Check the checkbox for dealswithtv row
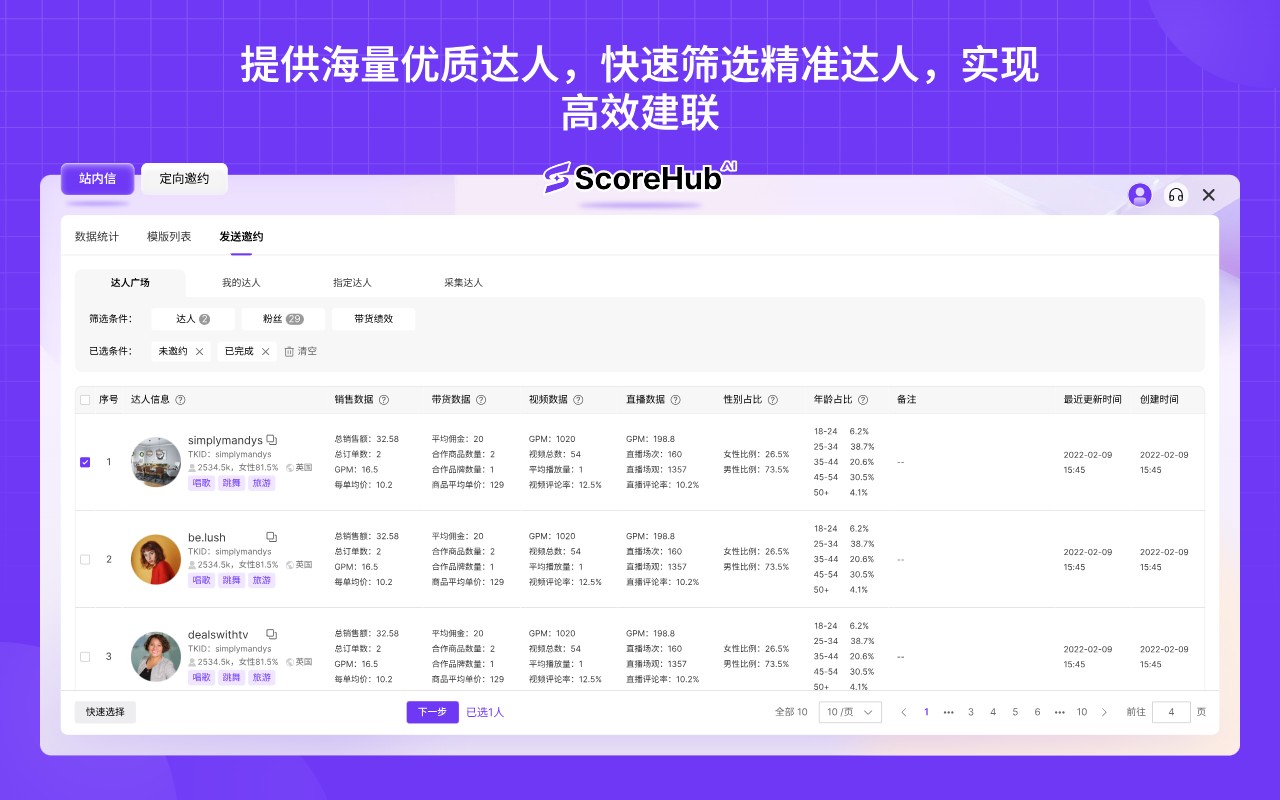This screenshot has width=1280, height=800. [85, 657]
